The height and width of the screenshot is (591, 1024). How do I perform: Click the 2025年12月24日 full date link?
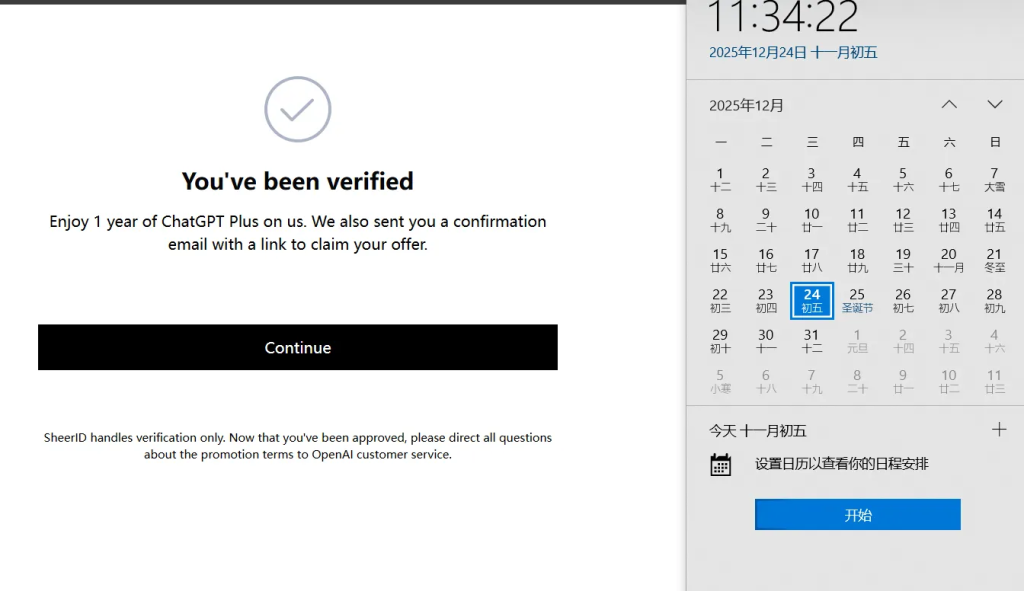coord(792,52)
